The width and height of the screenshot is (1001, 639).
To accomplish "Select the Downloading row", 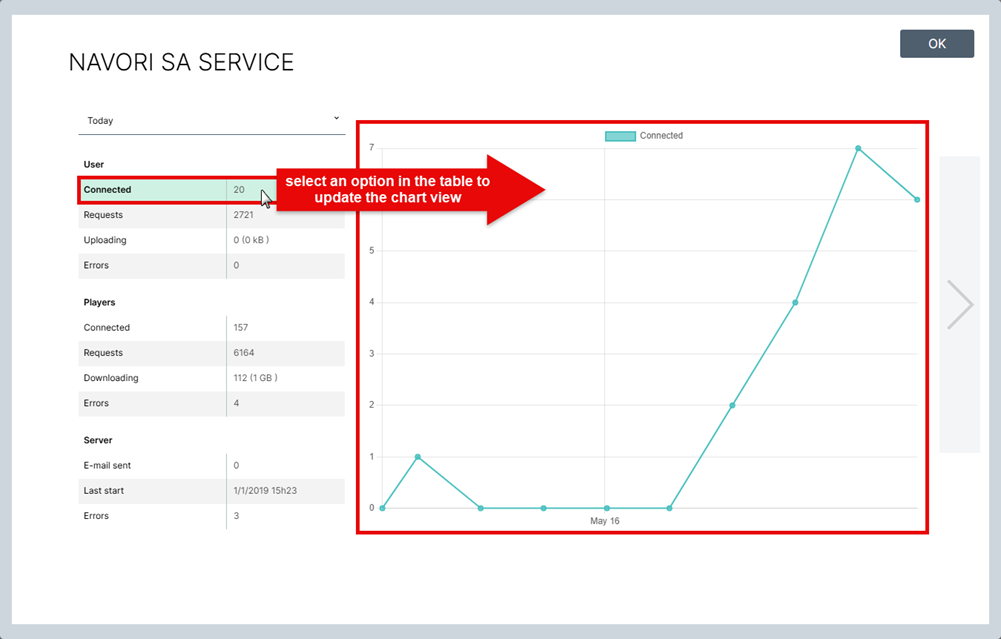I will (x=211, y=379).
